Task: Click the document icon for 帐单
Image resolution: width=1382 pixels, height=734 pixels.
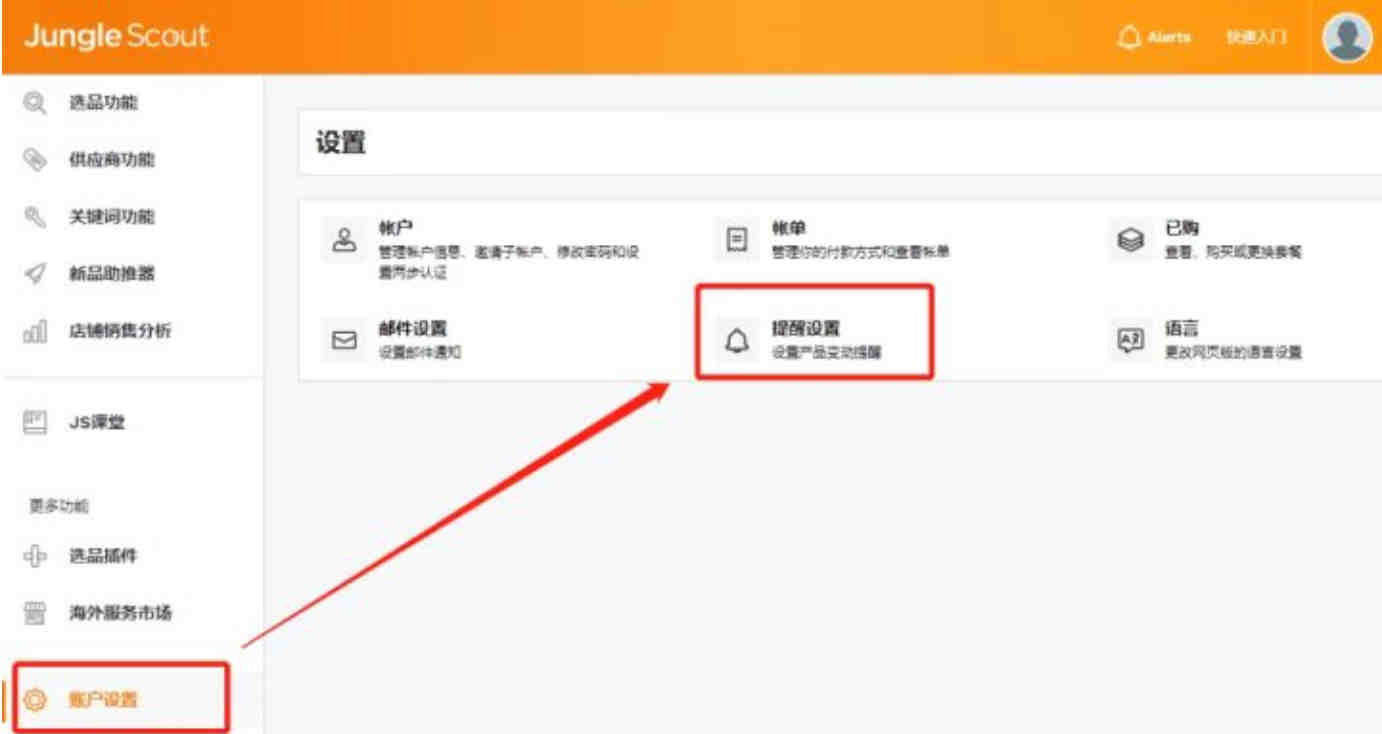Action: pos(737,241)
